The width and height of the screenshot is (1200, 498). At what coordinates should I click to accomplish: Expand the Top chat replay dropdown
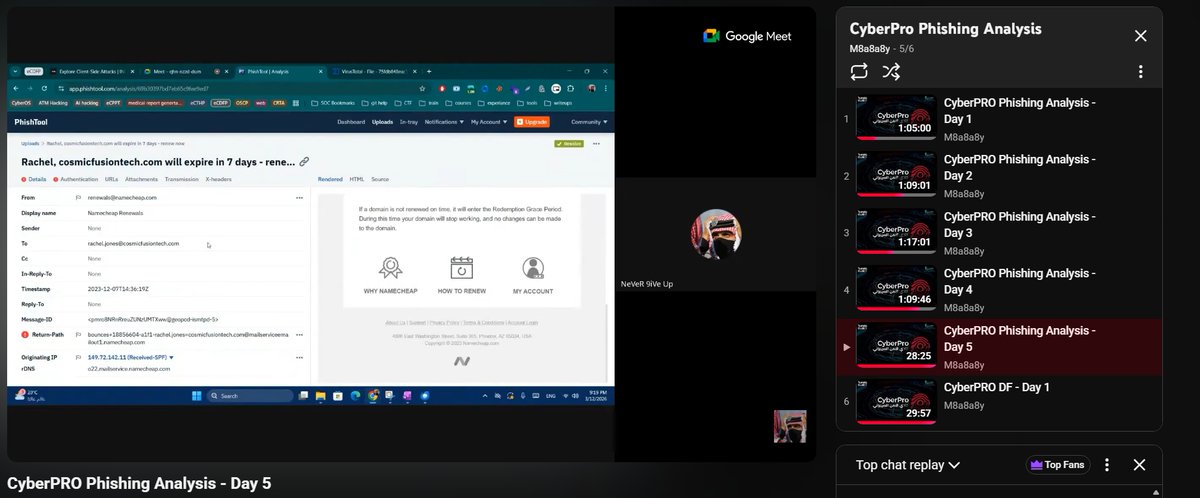point(907,465)
